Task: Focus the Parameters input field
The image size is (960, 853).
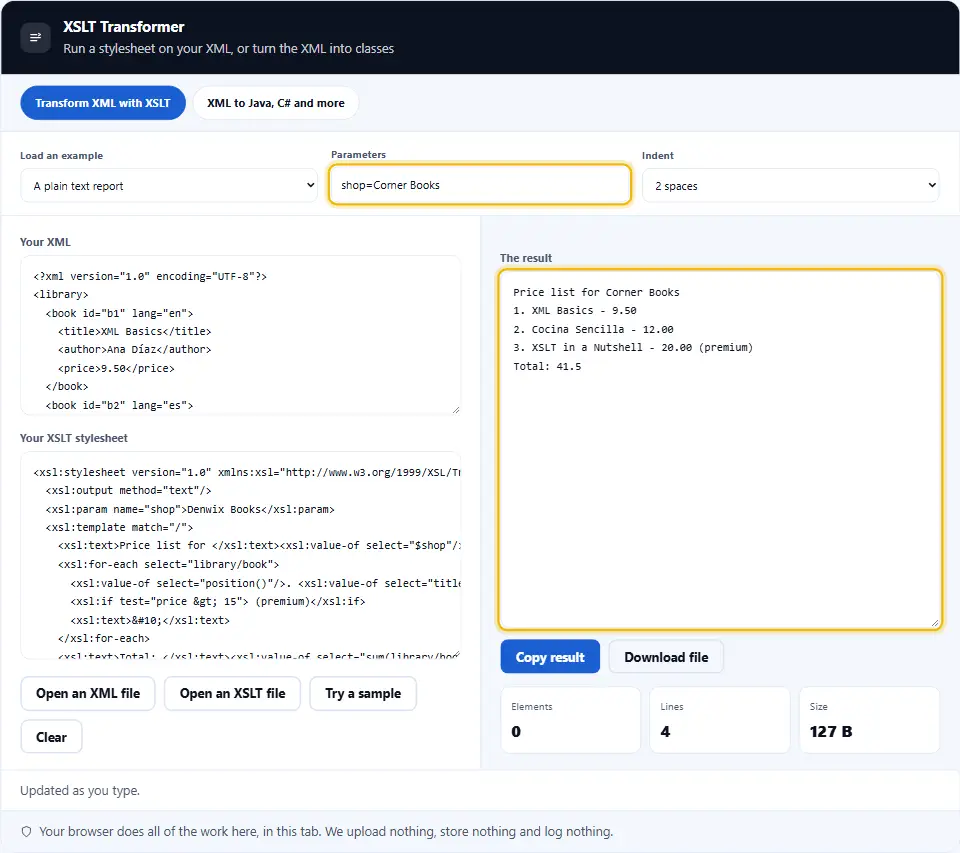Action: [x=479, y=184]
